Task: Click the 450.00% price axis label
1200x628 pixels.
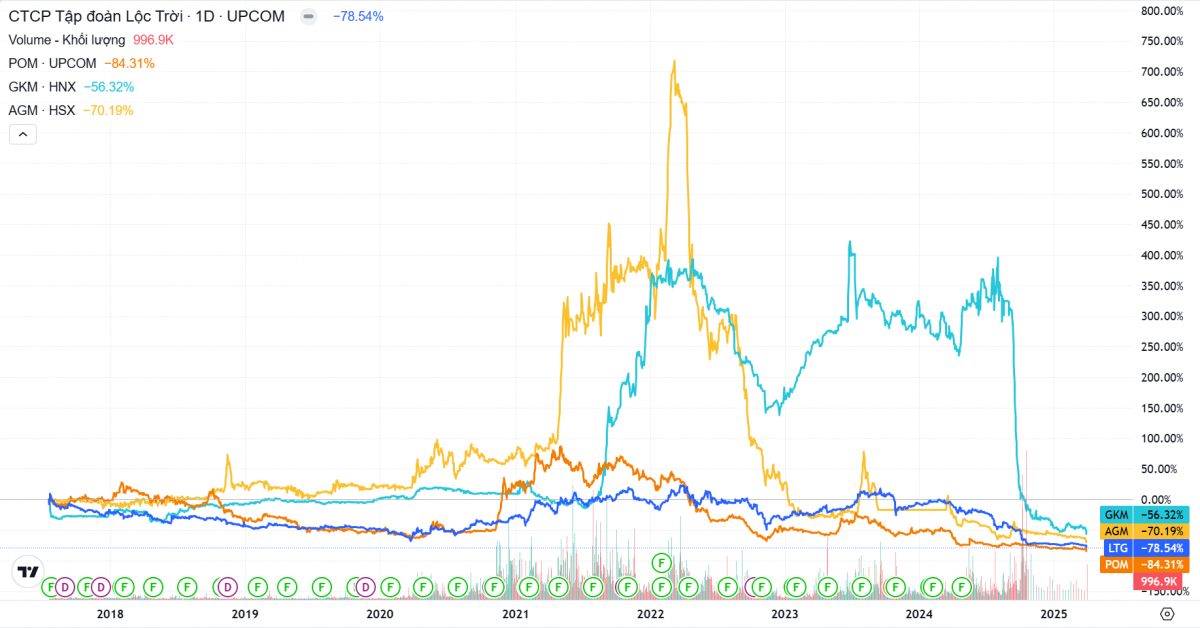Action: pos(1162,225)
